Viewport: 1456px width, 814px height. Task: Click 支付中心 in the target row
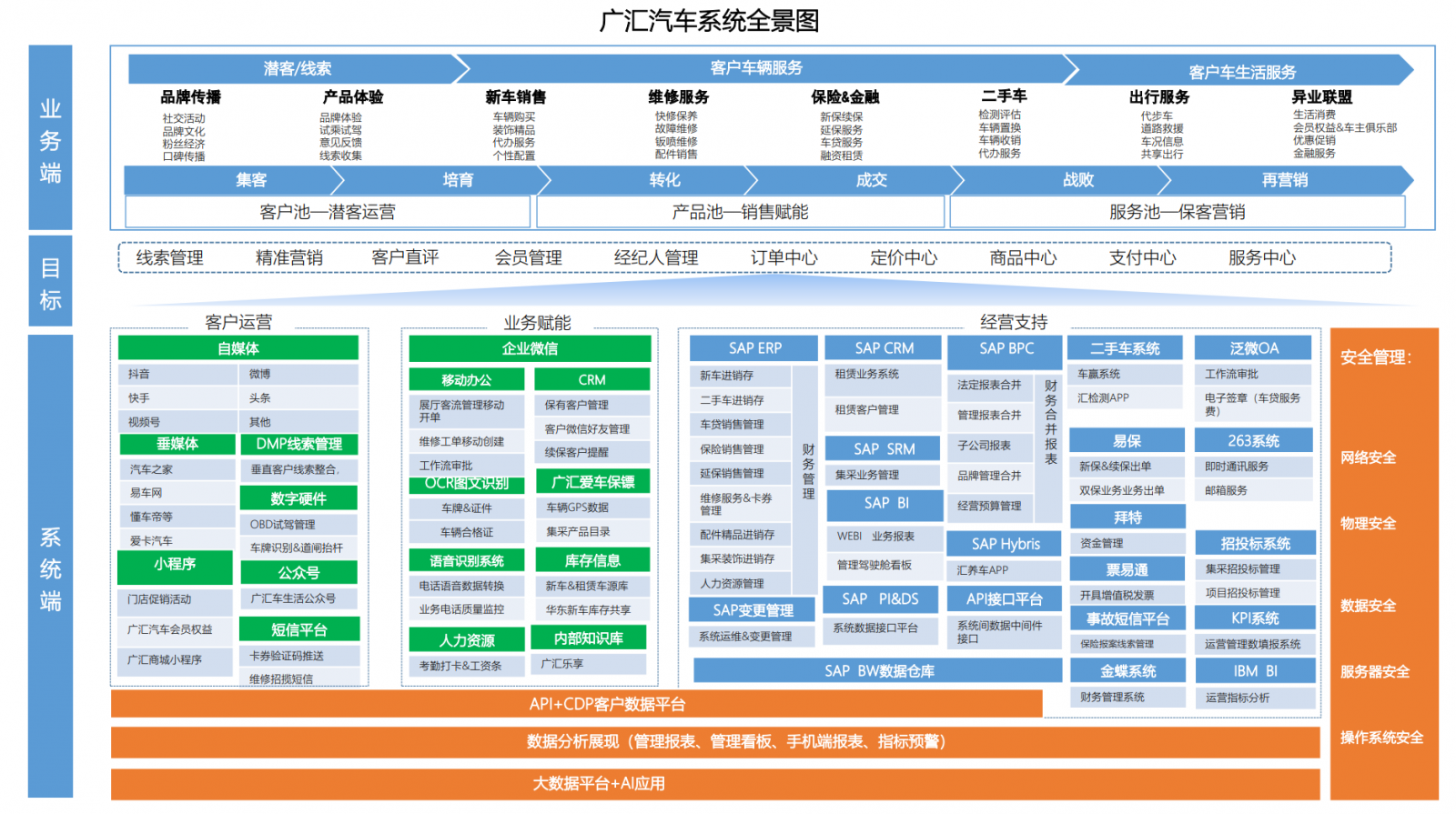1142,258
